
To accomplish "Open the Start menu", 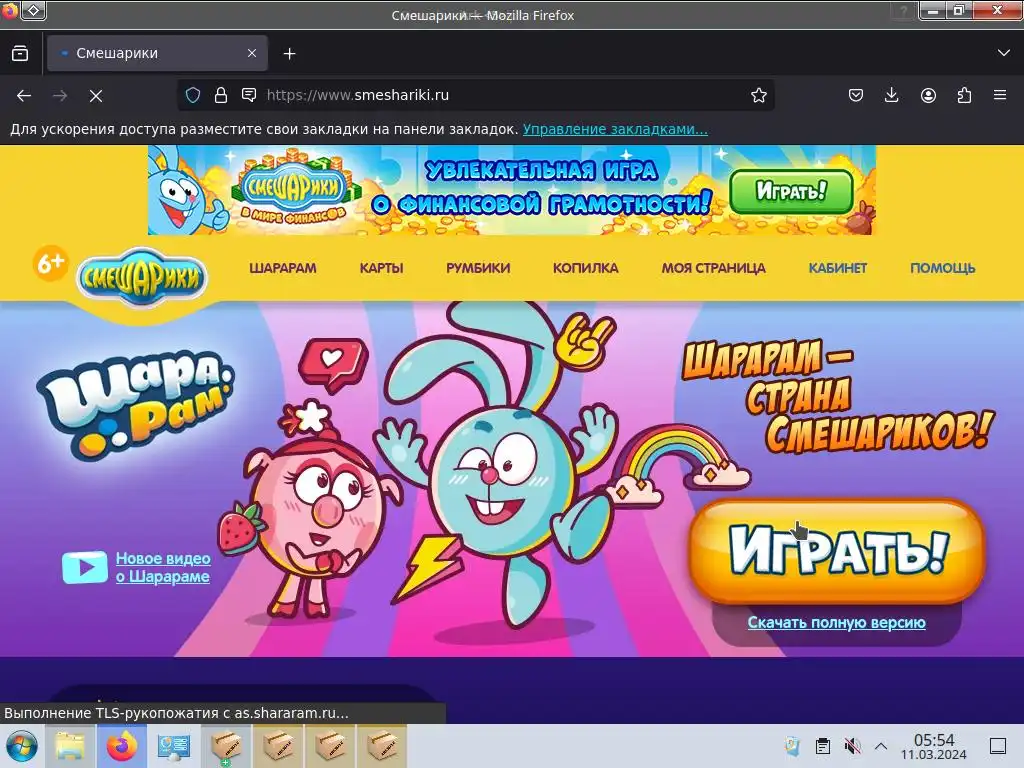I will 22,746.
